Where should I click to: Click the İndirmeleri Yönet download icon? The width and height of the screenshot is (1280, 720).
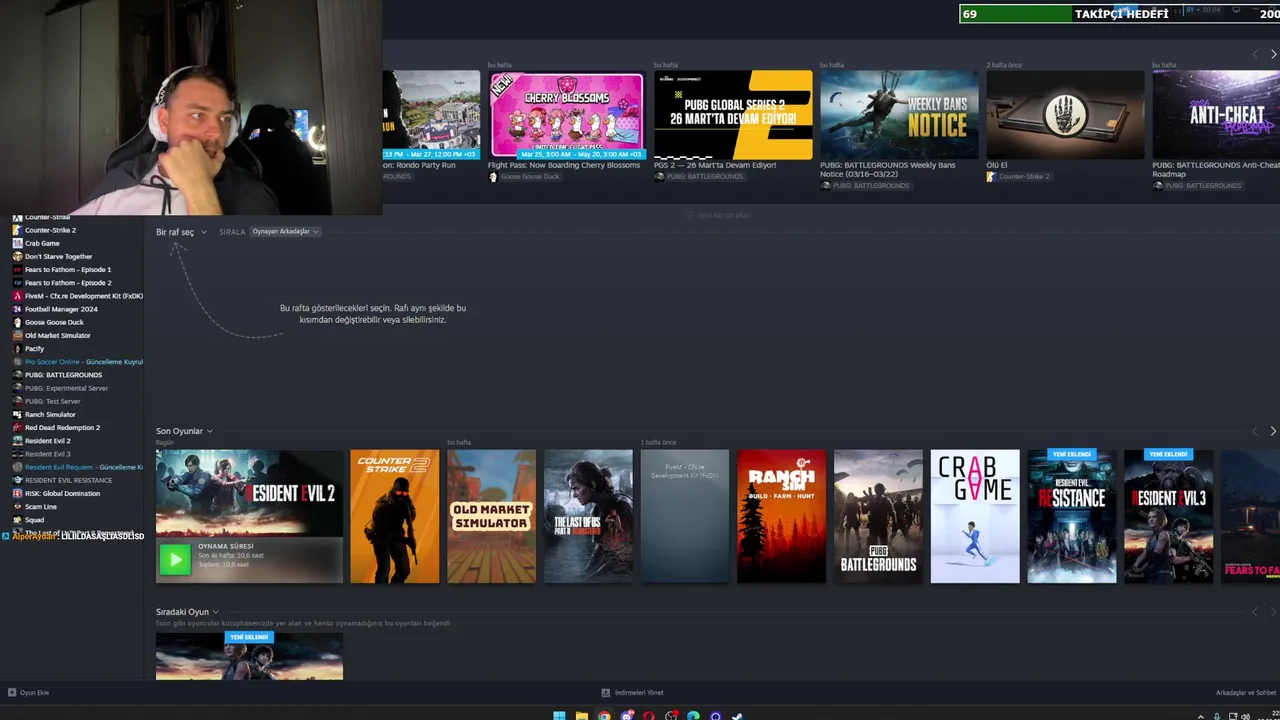(605, 692)
